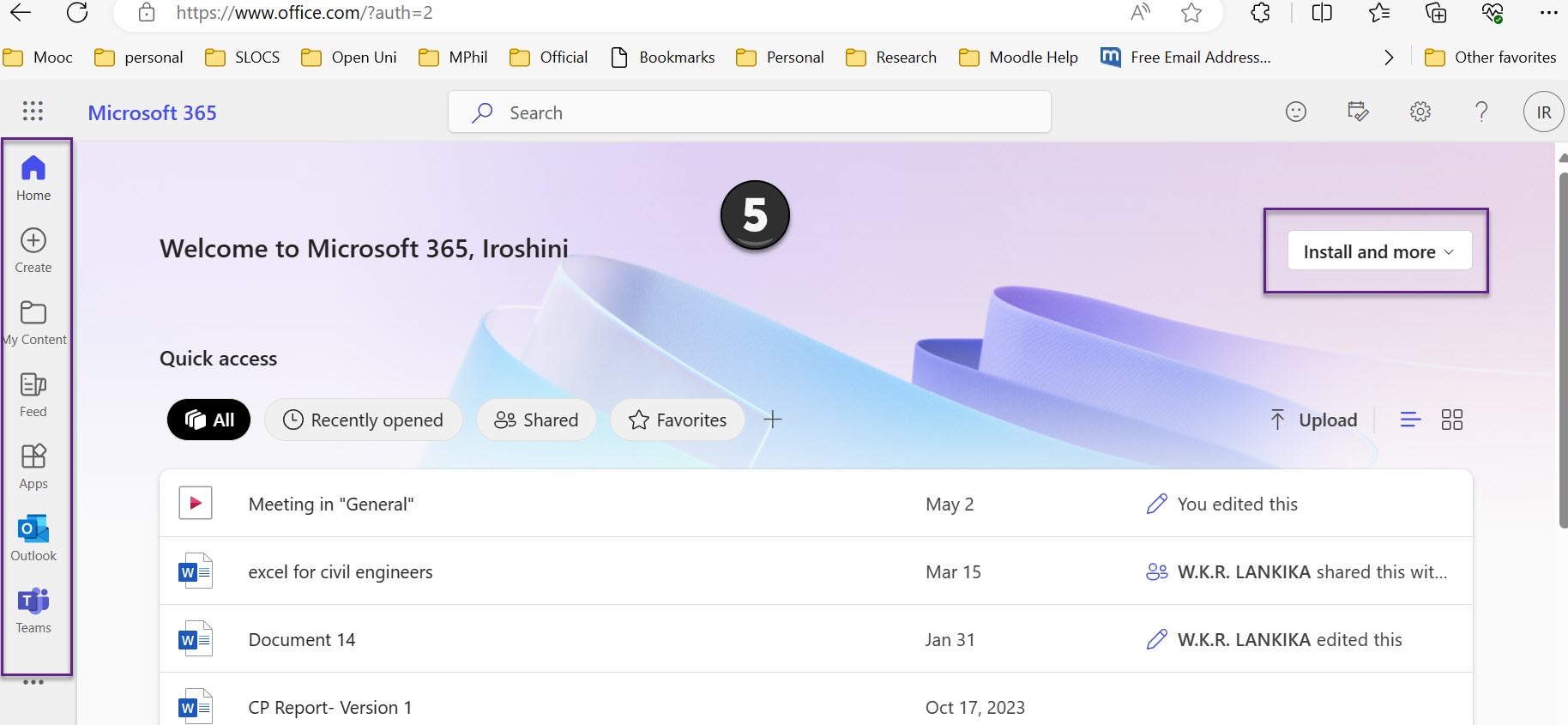The image size is (1568, 725).
Task: Add this page to favorites star
Action: point(1191,12)
